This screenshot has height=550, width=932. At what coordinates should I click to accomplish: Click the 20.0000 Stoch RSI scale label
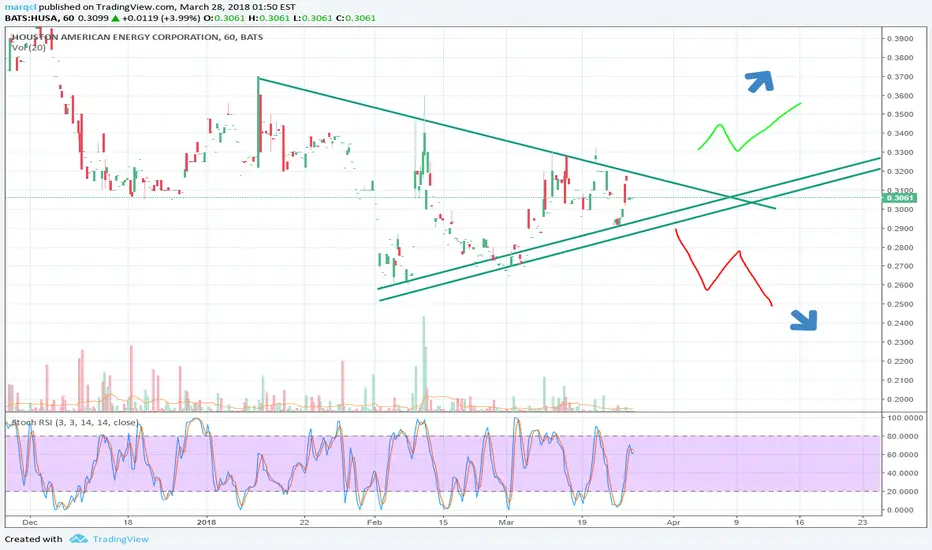(903, 492)
